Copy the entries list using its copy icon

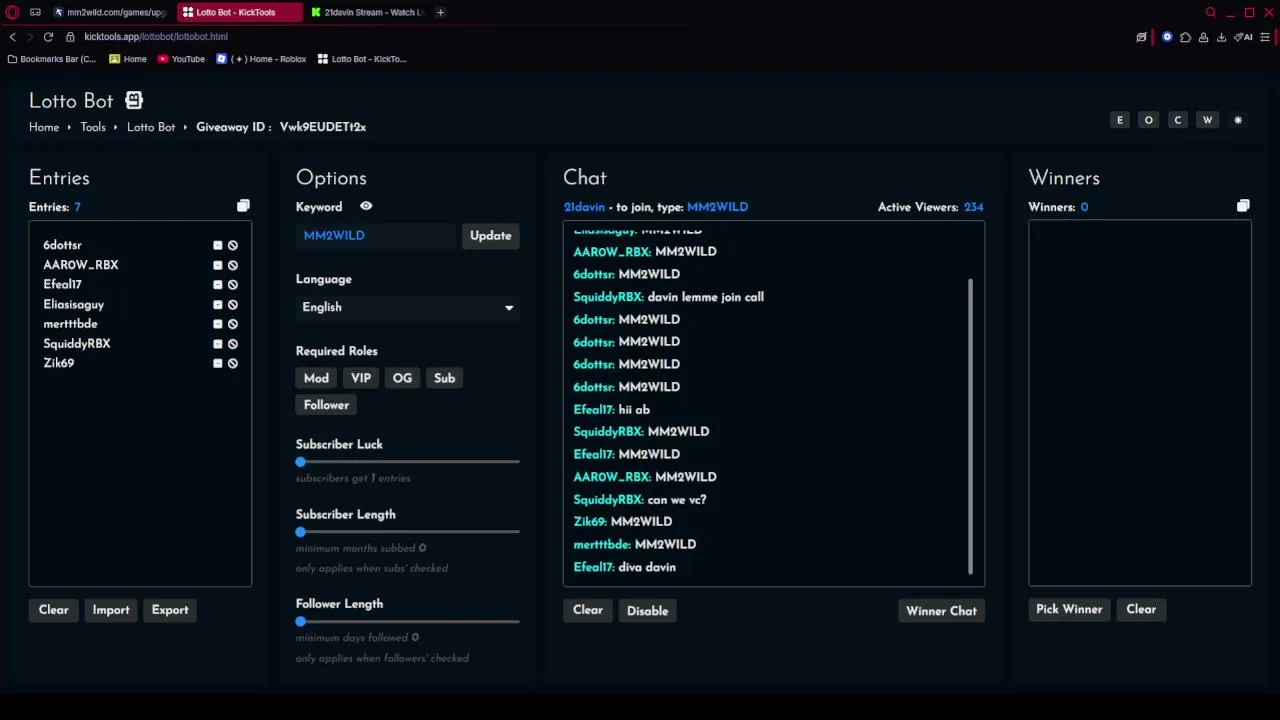point(243,206)
